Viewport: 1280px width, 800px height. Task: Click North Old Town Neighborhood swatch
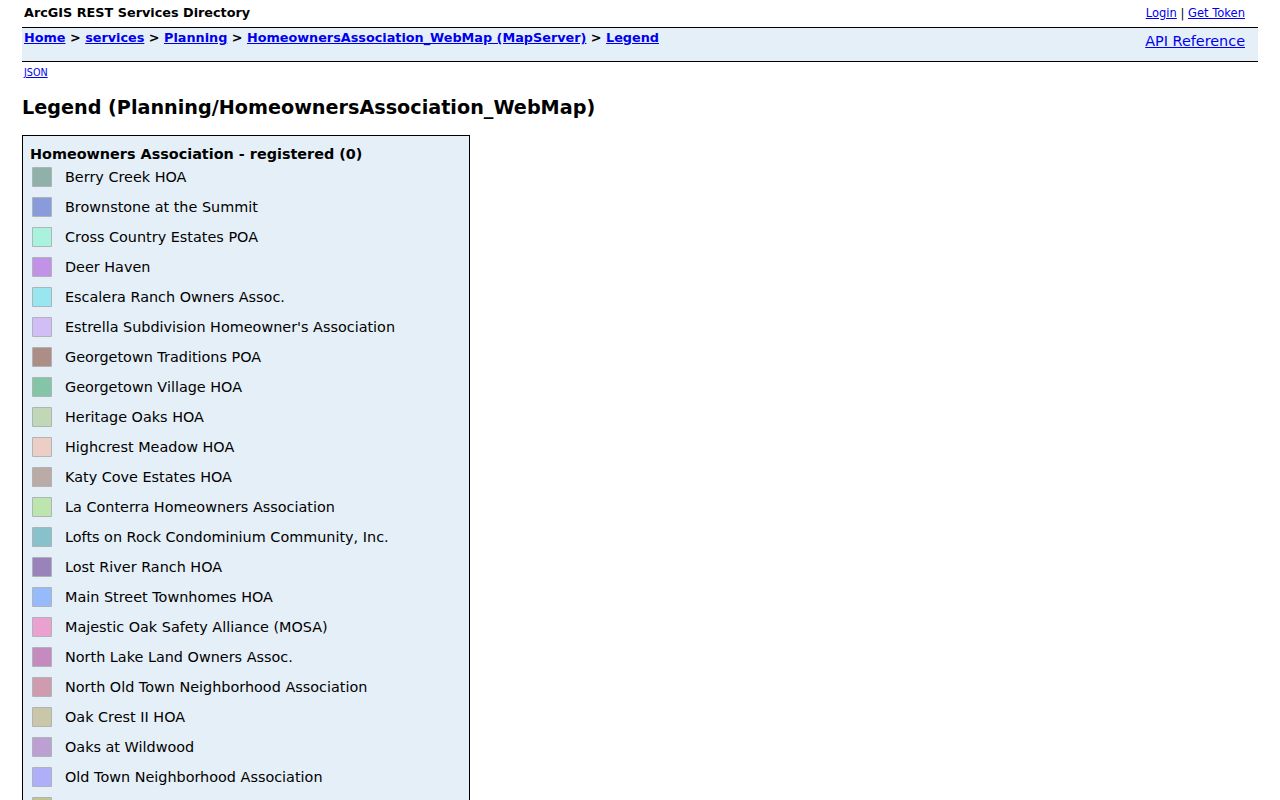tap(42, 687)
